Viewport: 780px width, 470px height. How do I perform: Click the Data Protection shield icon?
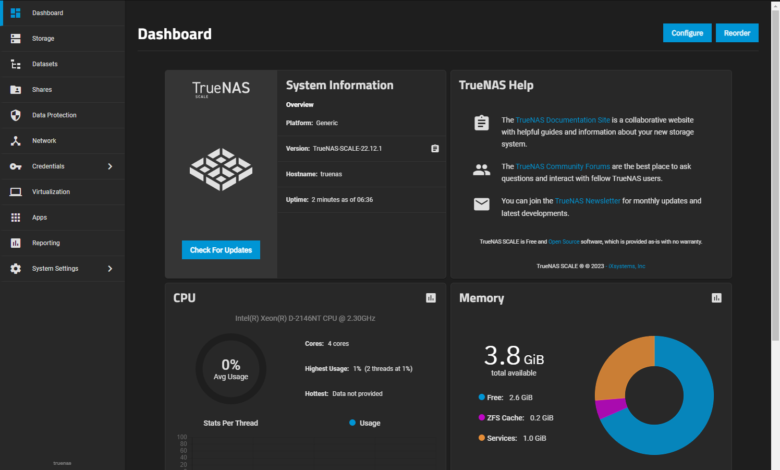coord(15,115)
